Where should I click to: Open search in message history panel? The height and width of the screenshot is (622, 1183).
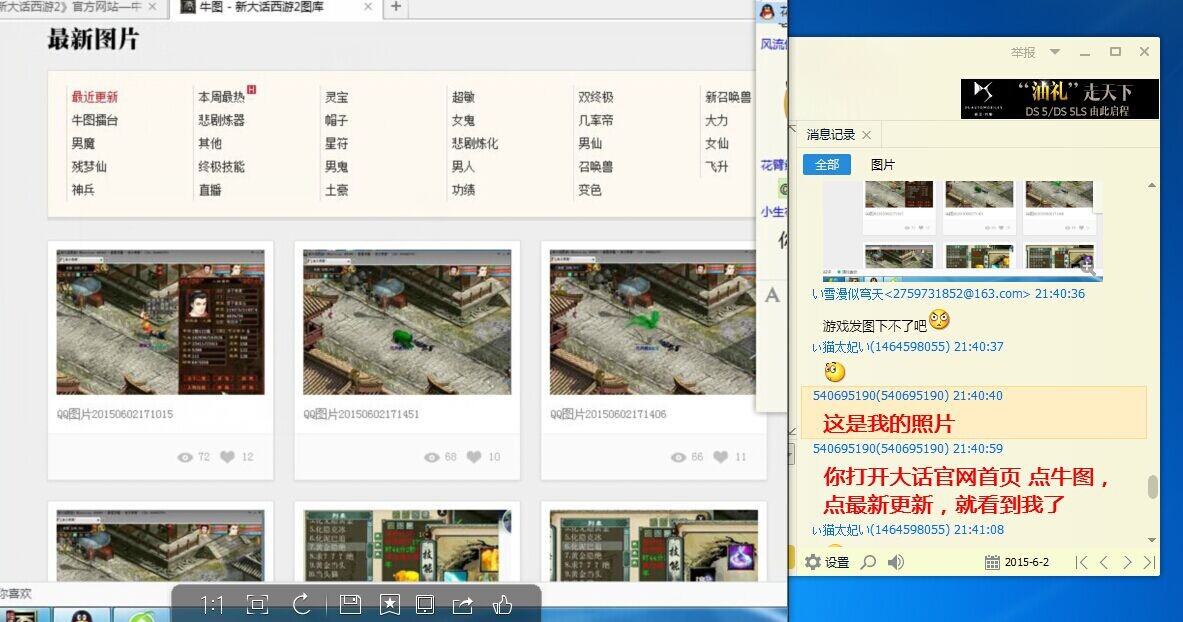[868, 562]
